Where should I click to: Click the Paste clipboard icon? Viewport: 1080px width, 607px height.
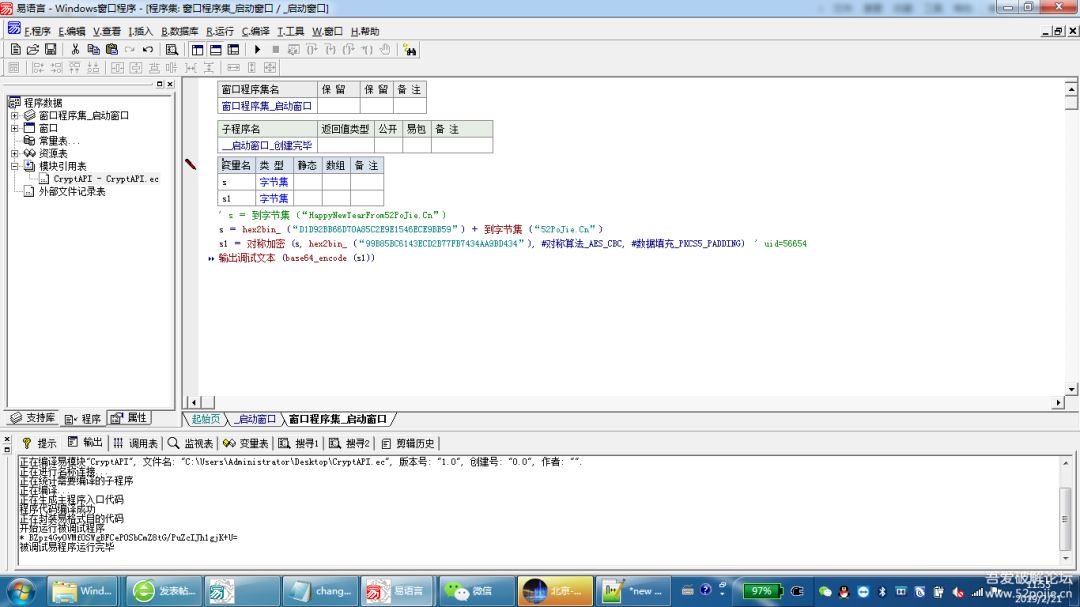[111, 49]
